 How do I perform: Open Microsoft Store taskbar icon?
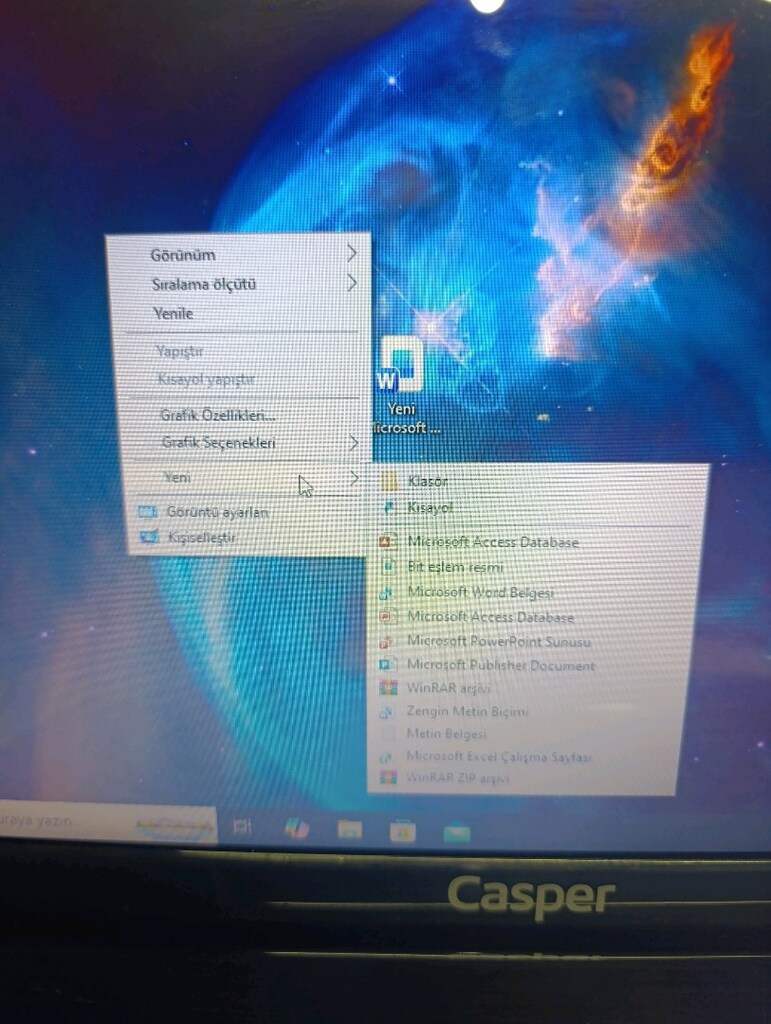click(x=402, y=831)
